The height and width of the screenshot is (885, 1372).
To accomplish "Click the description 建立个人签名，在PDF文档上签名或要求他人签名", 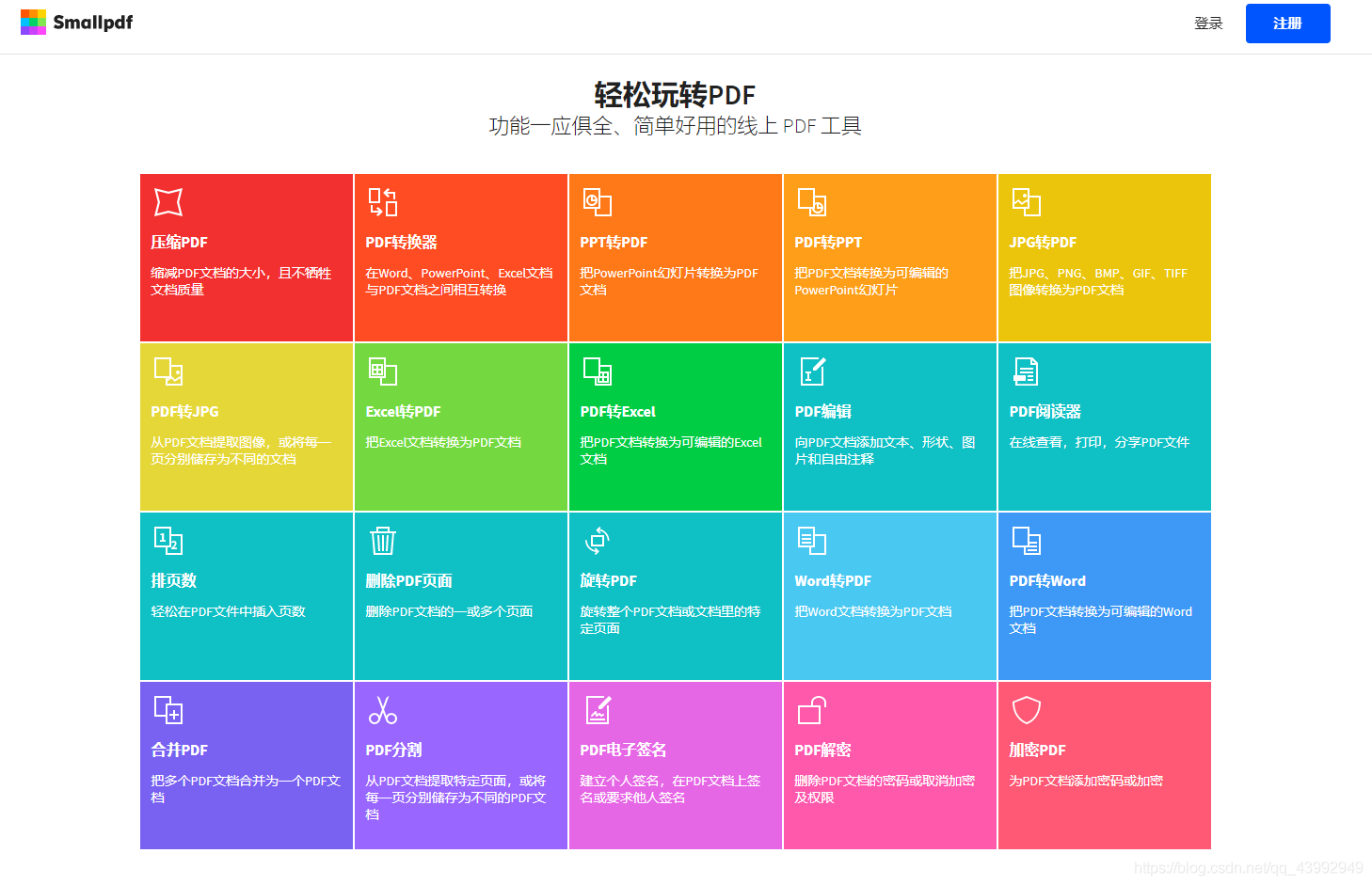I will (x=670, y=789).
